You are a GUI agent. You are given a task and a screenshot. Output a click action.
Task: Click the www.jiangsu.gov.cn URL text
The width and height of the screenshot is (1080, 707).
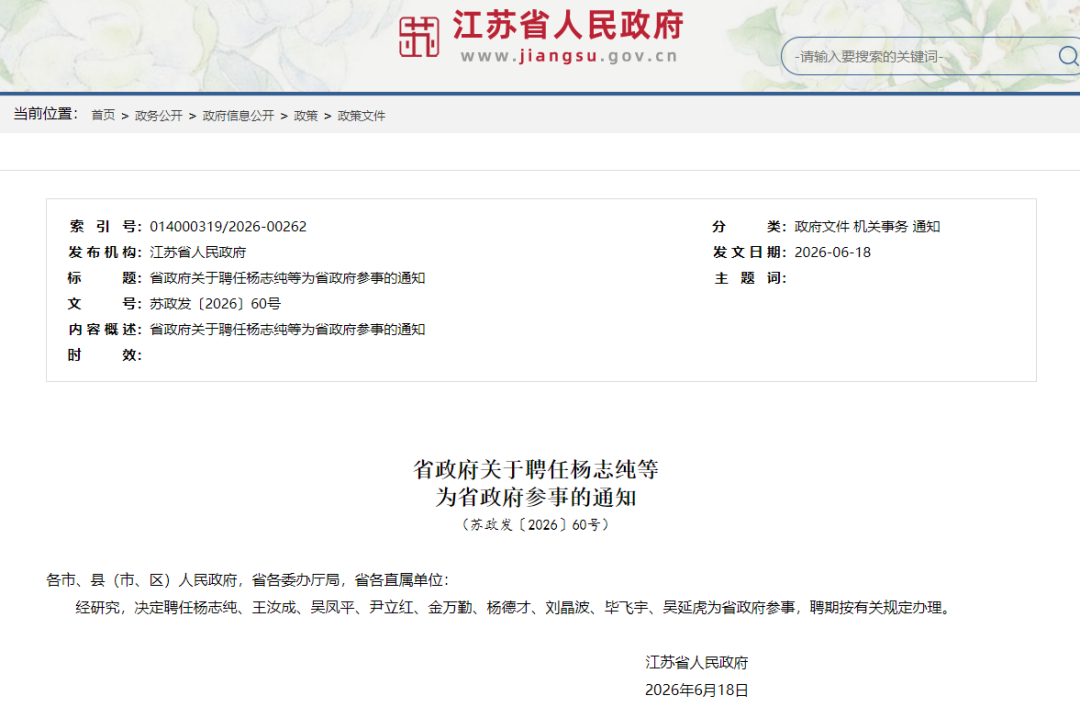tap(569, 57)
